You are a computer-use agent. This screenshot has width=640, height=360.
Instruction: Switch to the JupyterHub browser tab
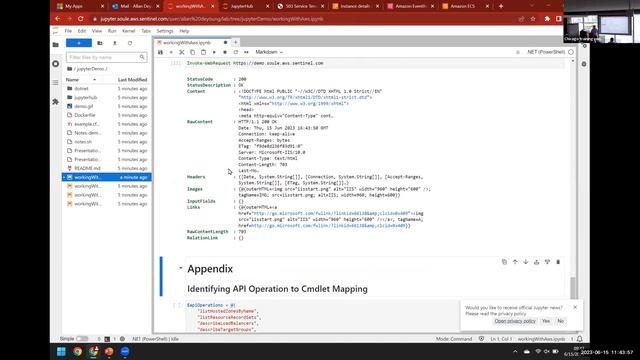click(x=246, y=6)
